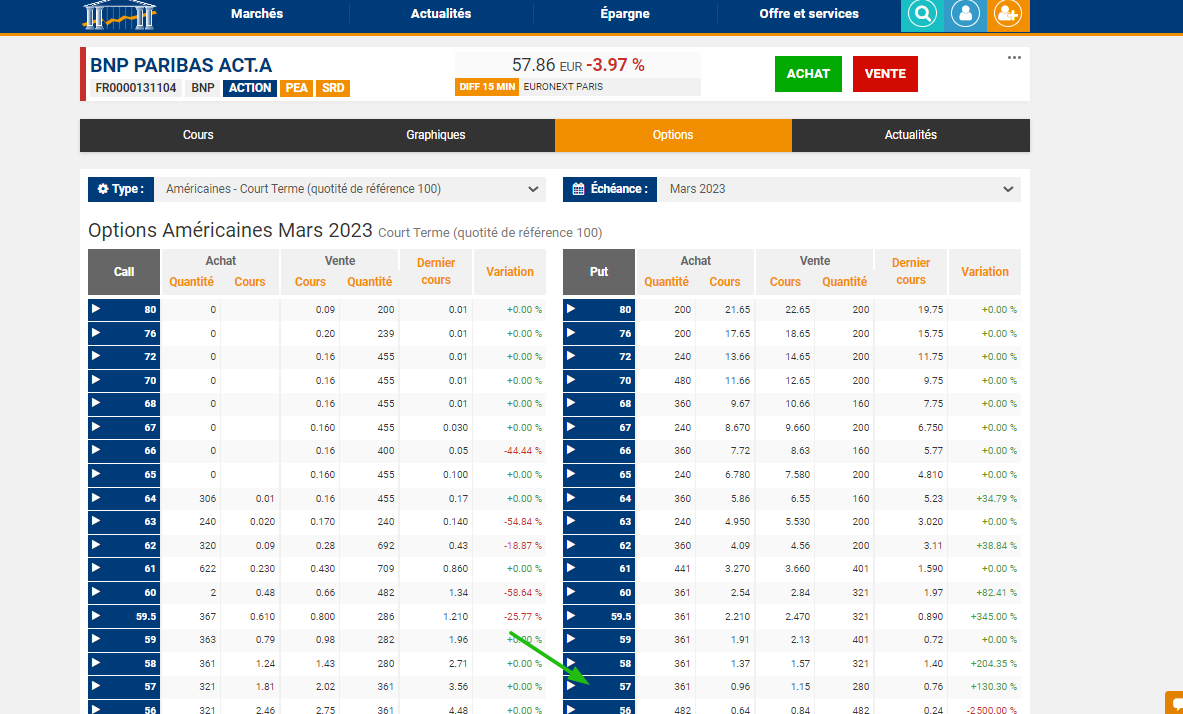1183x714 pixels.
Task: Open the Marchés menu
Action: pos(257,14)
